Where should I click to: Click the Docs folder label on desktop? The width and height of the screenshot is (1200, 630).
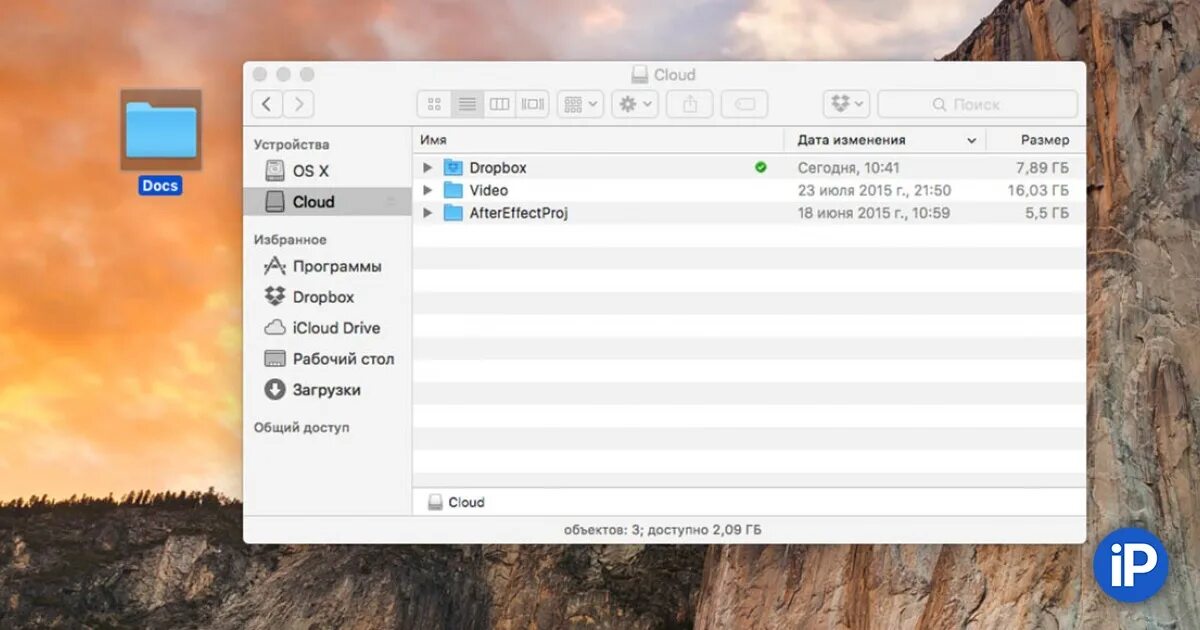coord(161,186)
